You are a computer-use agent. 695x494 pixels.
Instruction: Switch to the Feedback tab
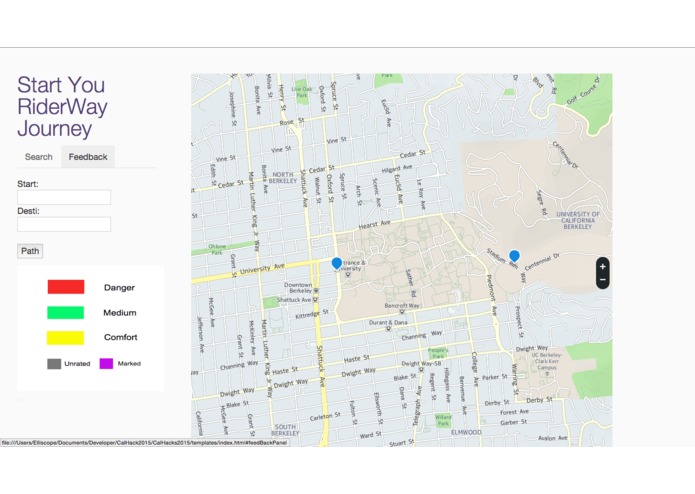point(88,157)
